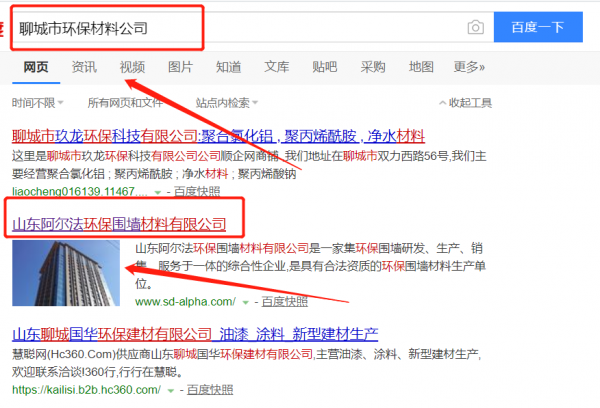This screenshot has height=408, width=600.
Task: Switch to the 资讯 tab
Action: (84, 67)
